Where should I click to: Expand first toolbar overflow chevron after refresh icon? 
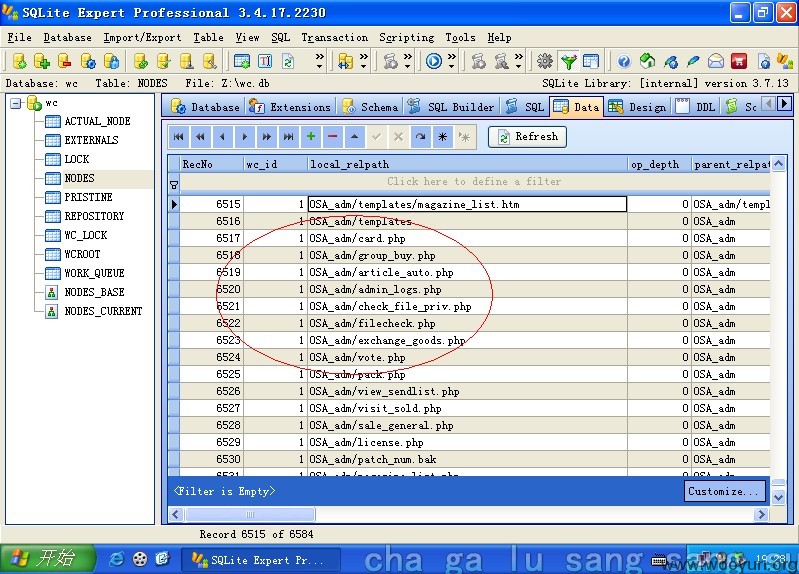pos(319,61)
